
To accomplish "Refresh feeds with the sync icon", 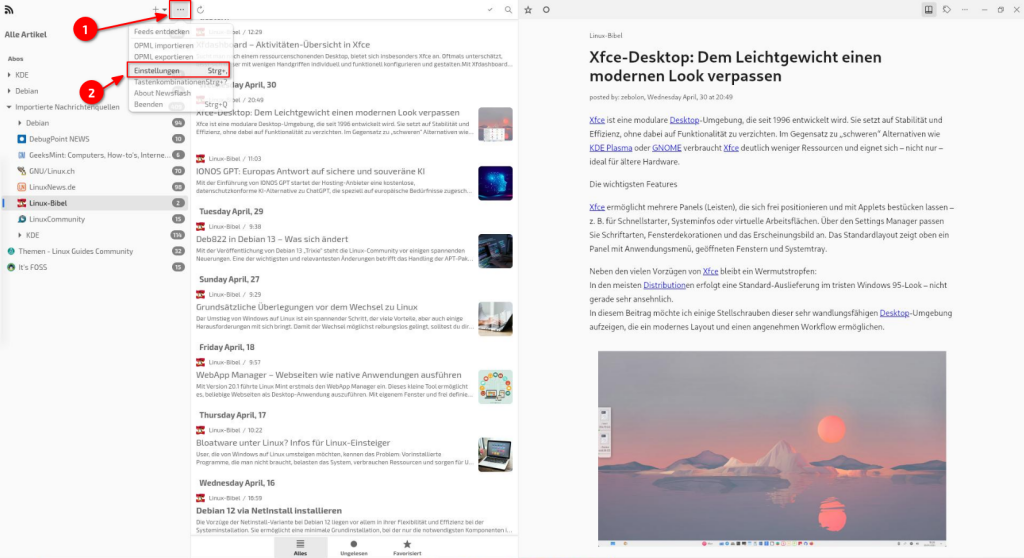I will pos(200,10).
